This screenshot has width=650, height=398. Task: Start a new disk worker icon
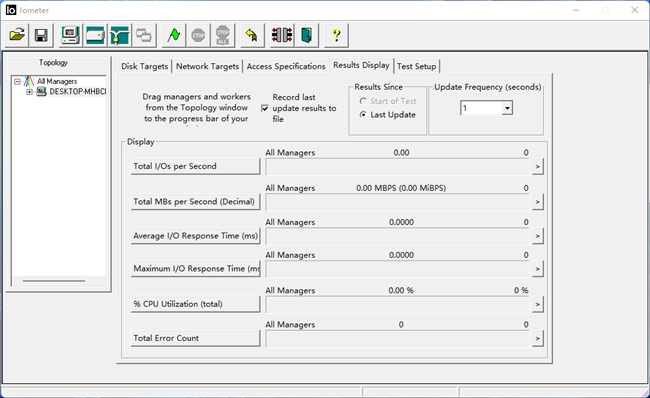click(95, 35)
